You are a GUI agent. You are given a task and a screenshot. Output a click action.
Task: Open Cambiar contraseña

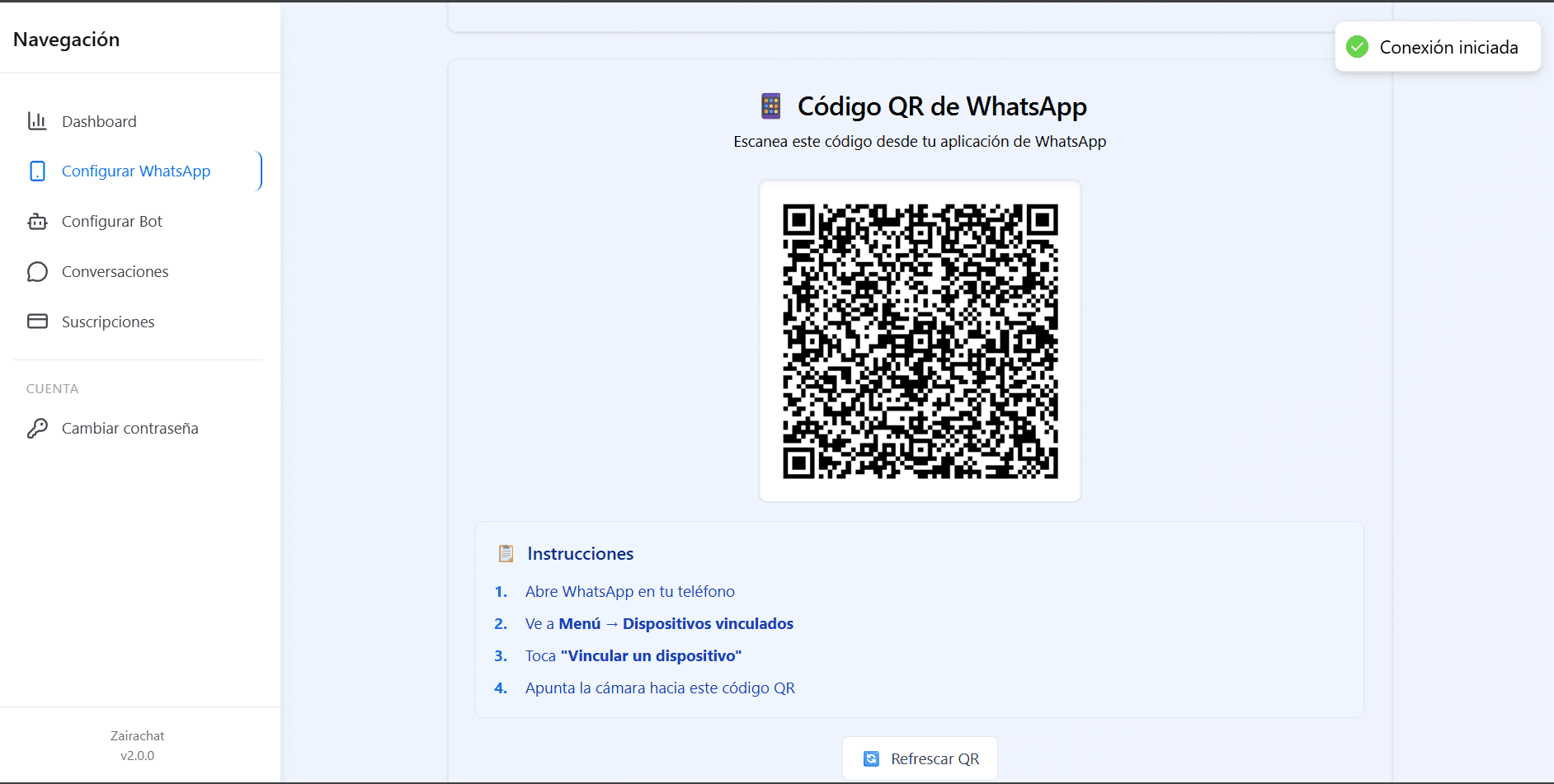click(x=129, y=428)
